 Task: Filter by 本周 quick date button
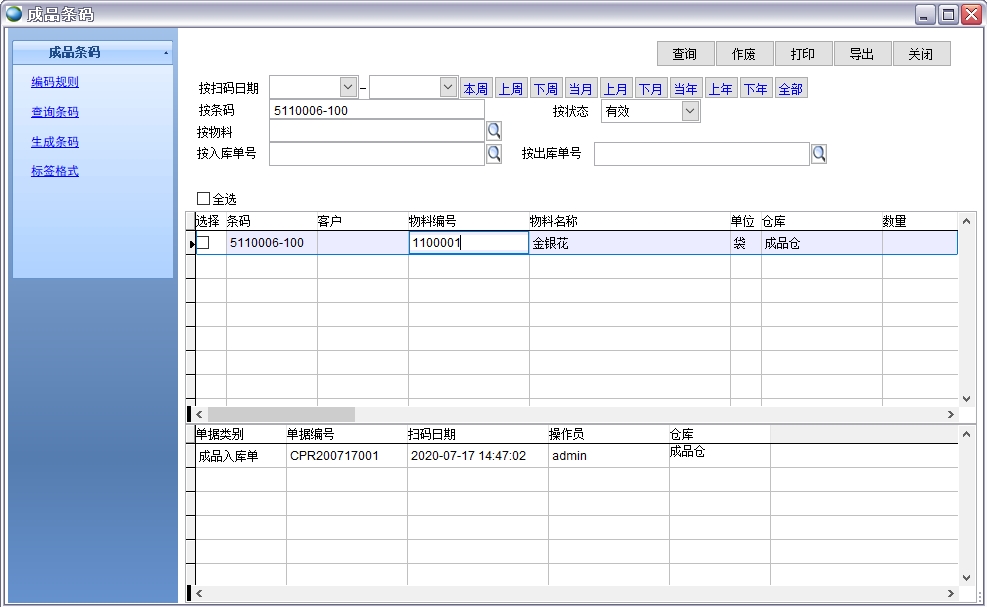475,89
